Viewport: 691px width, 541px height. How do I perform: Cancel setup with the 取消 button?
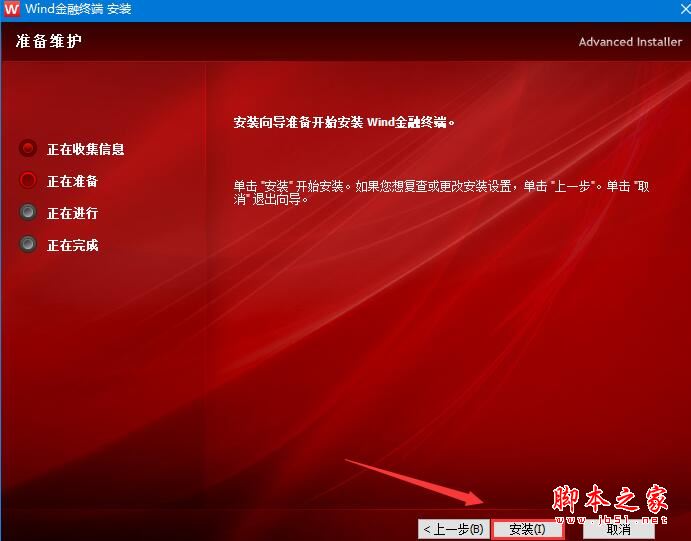(618, 530)
